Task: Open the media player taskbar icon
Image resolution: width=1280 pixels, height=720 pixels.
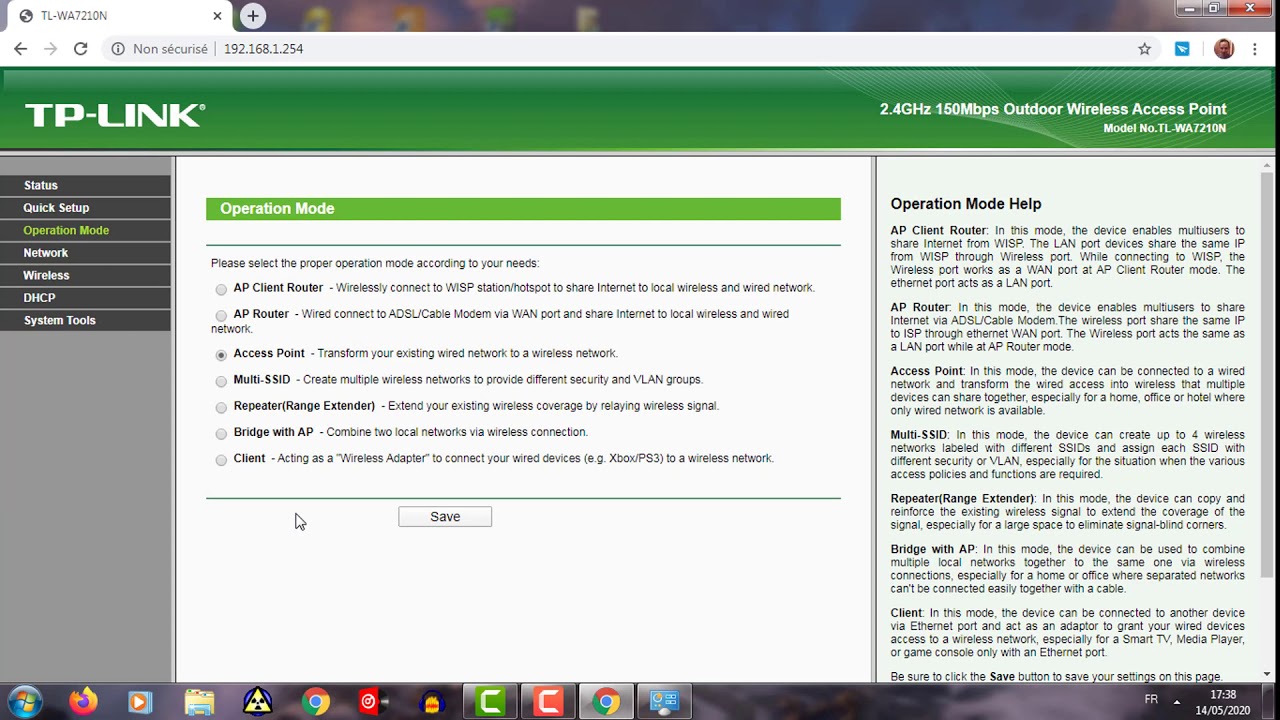Action: (x=141, y=701)
